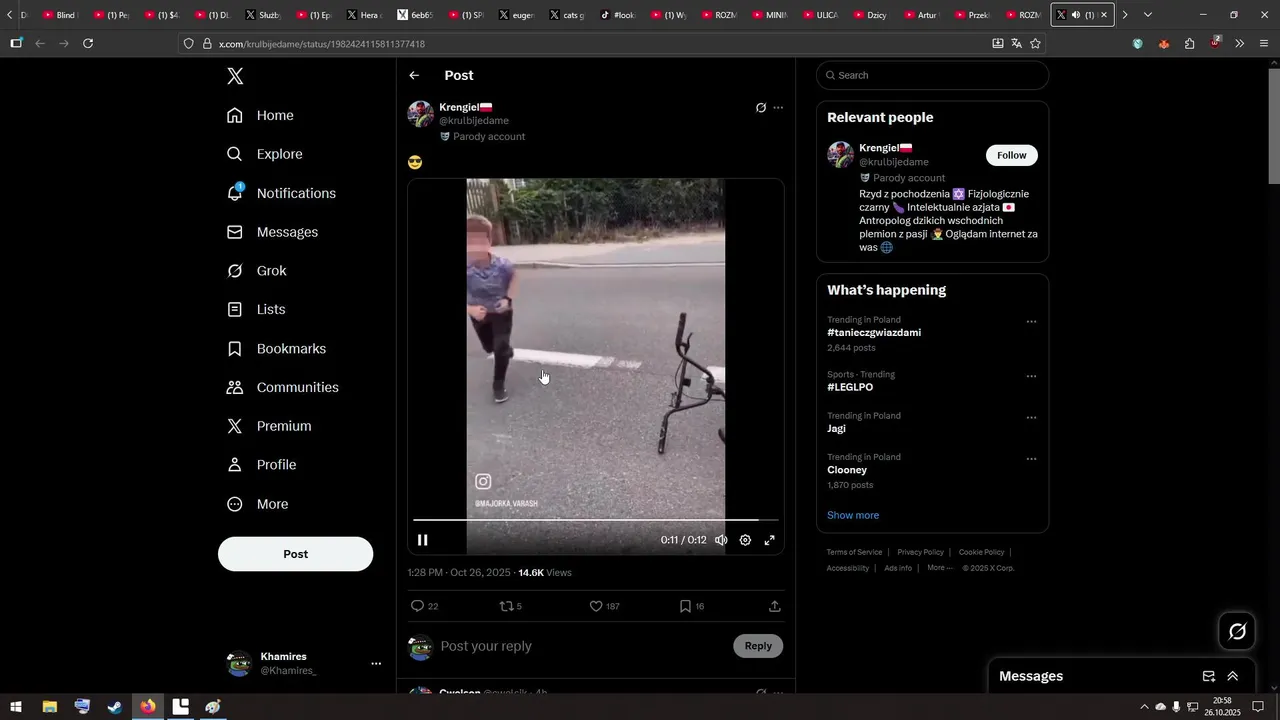Open Krengiel's profile avatar on the post
Viewport: 1280px width, 720px height.
(421, 114)
